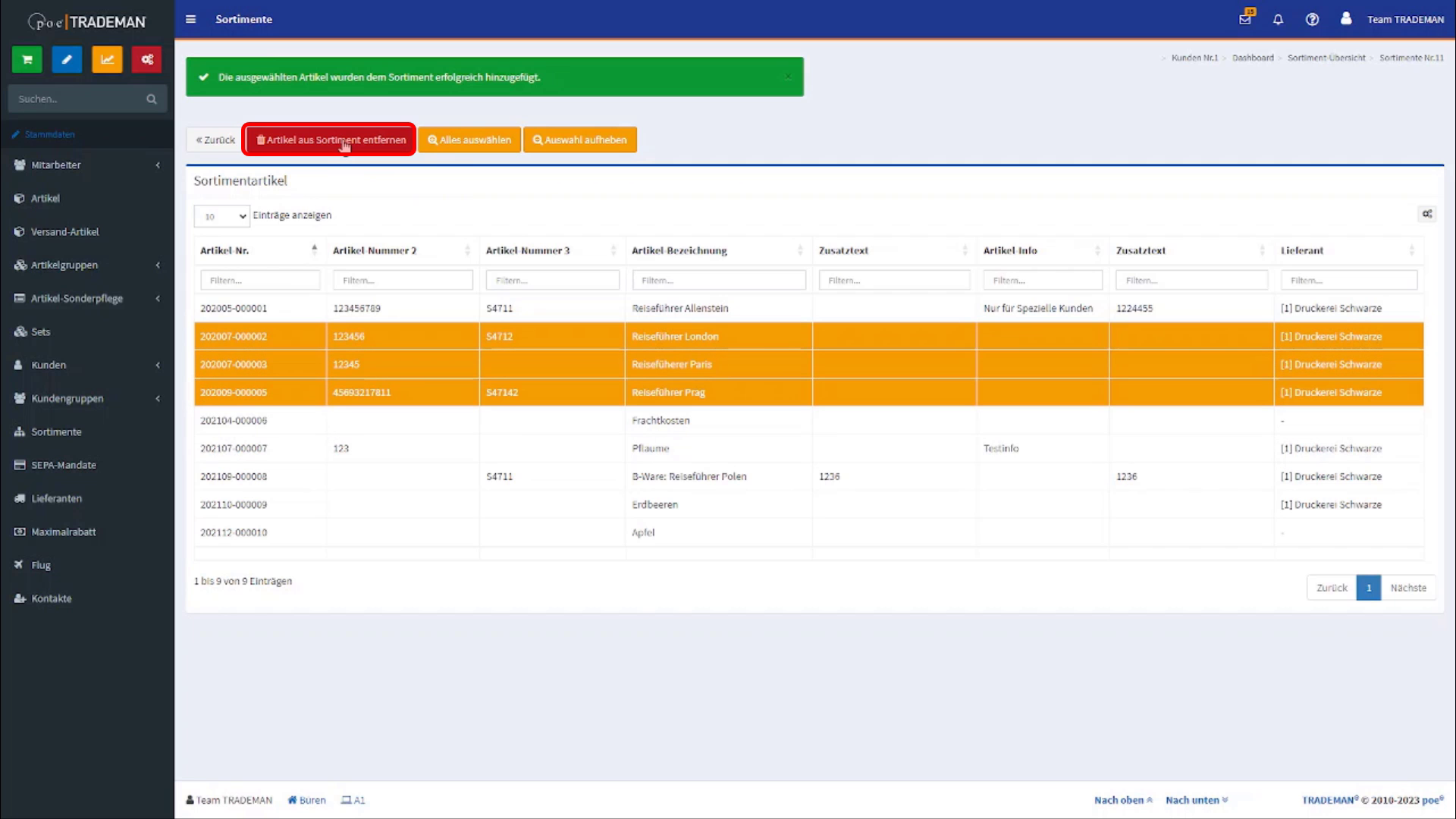The image size is (1456, 819).
Task: Open Kontakte in the sidebar
Action: tap(87, 598)
